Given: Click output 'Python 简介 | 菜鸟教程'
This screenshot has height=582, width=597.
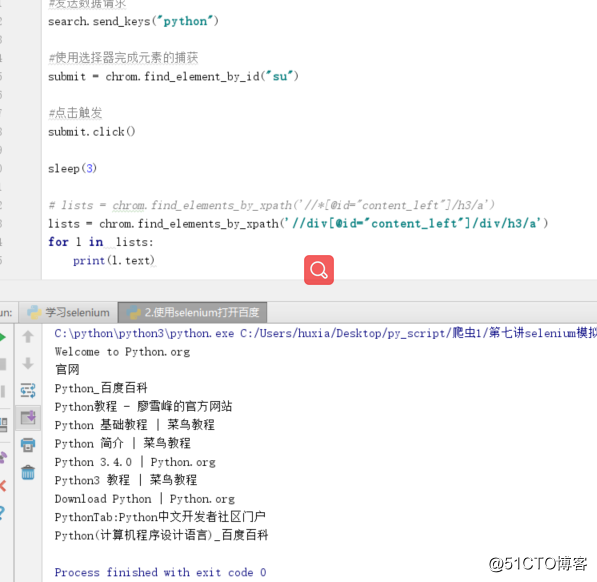Looking at the screenshot, I should 123,443.
